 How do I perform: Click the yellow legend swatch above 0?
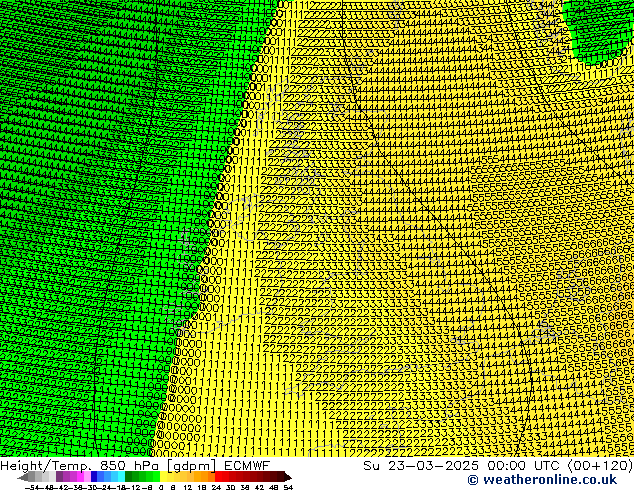(x=163, y=477)
